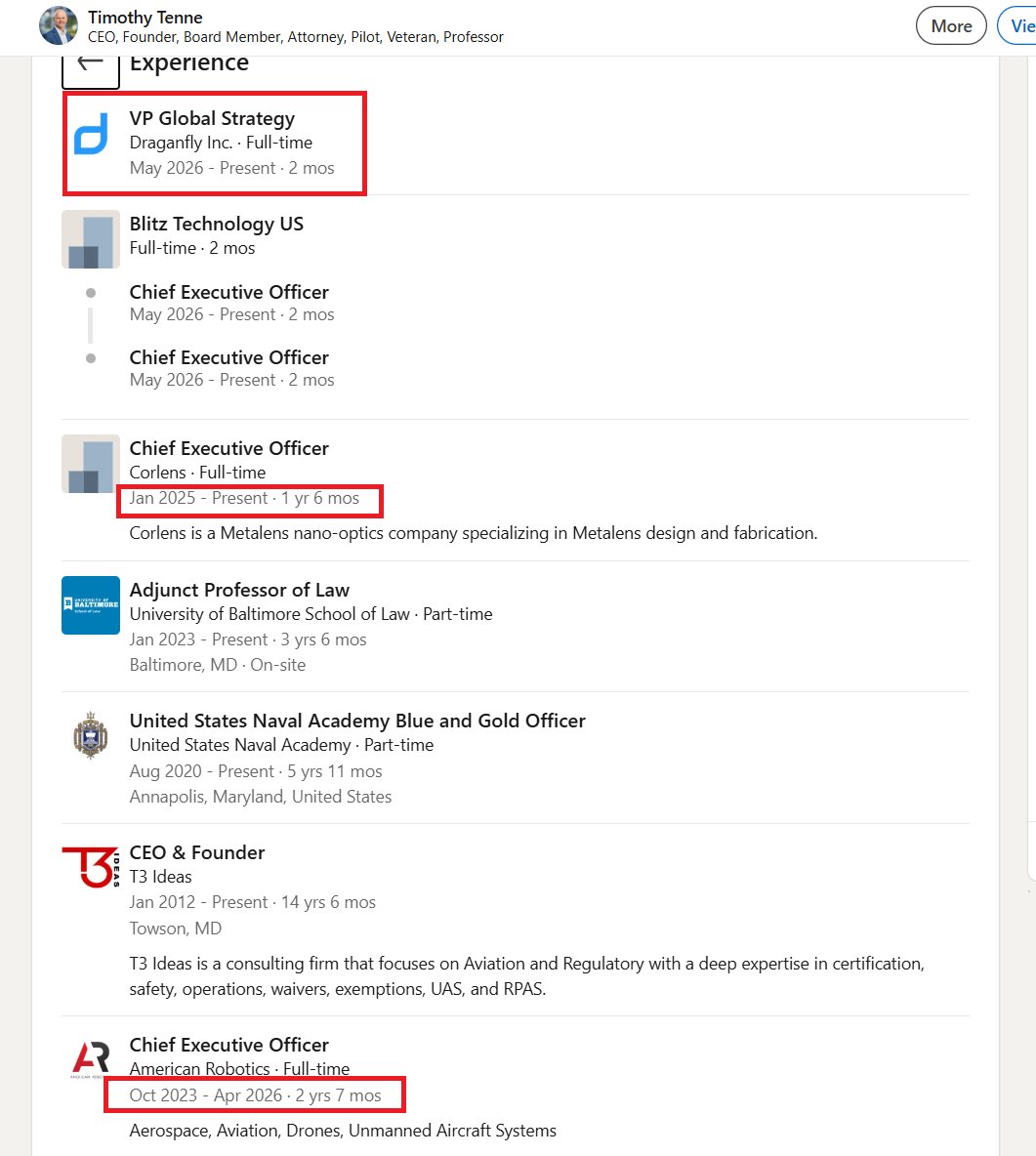Screen dimensions: 1036x1156
Task: Click 'University of Baltimore School of Law · Part-time'
Action: pos(311,614)
